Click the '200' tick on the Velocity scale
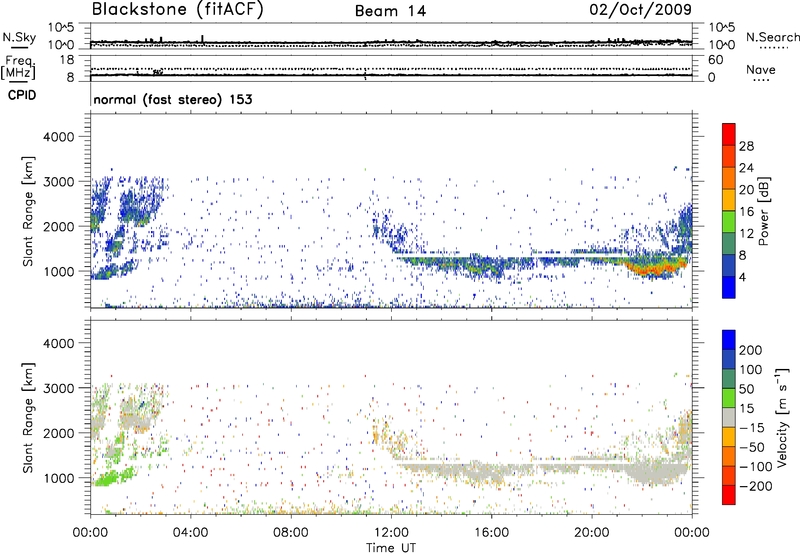Image resolution: width=800 pixels, height=554 pixels. point(750,350)
